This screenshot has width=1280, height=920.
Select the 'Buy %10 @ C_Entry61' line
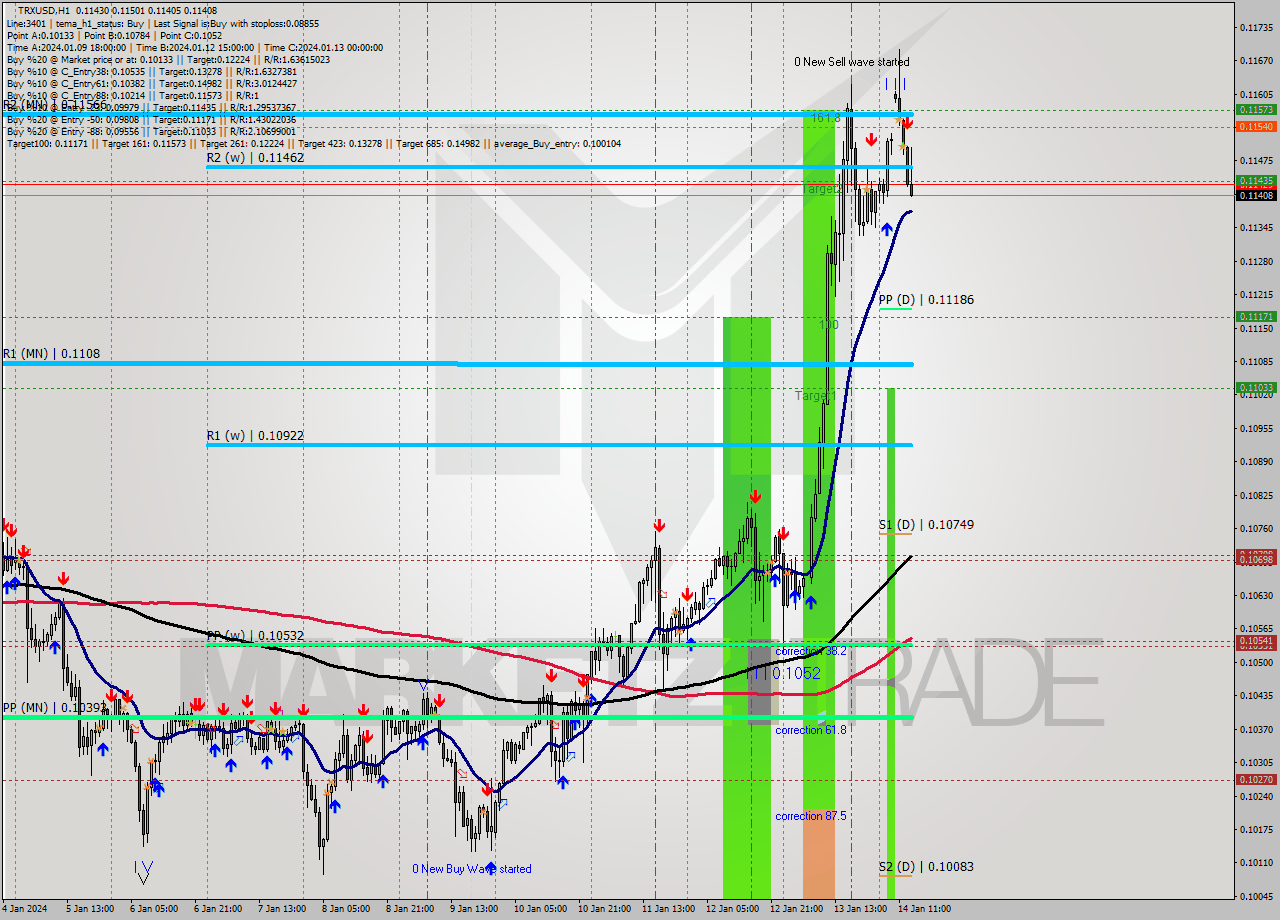[151, 84]
